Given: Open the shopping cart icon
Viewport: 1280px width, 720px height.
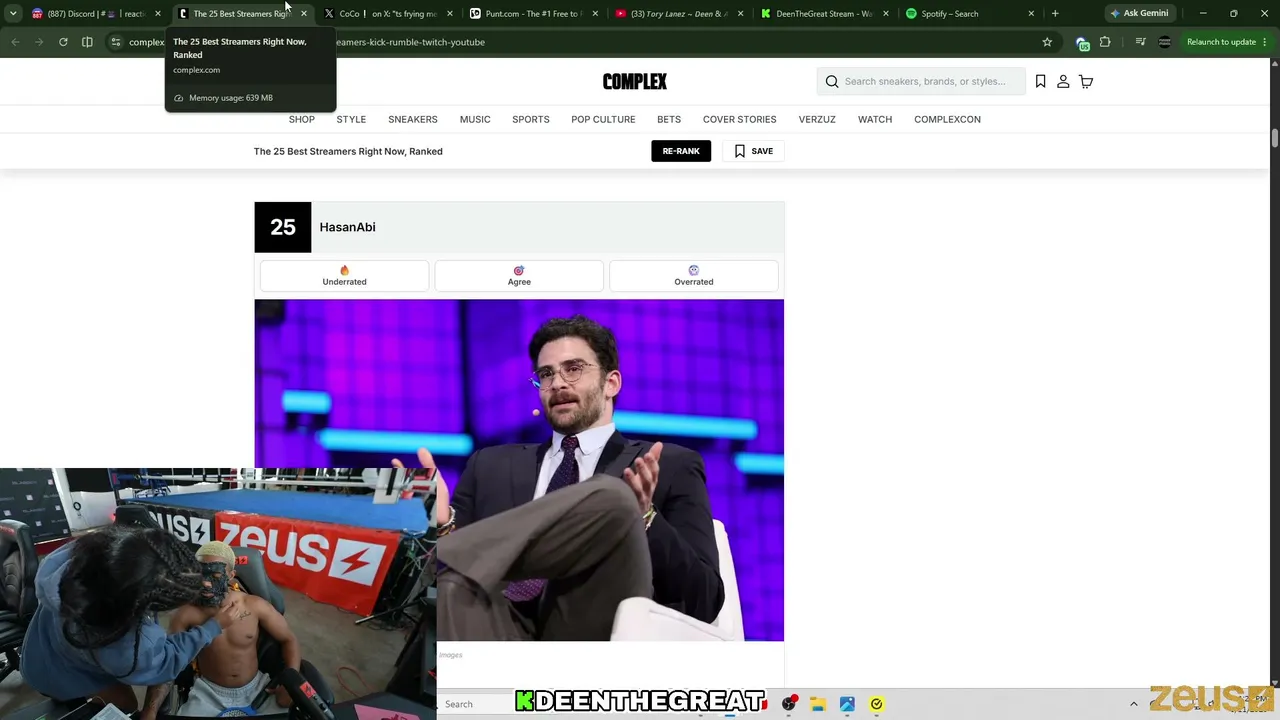Looking at the screenshot, I should [1086, 81].
